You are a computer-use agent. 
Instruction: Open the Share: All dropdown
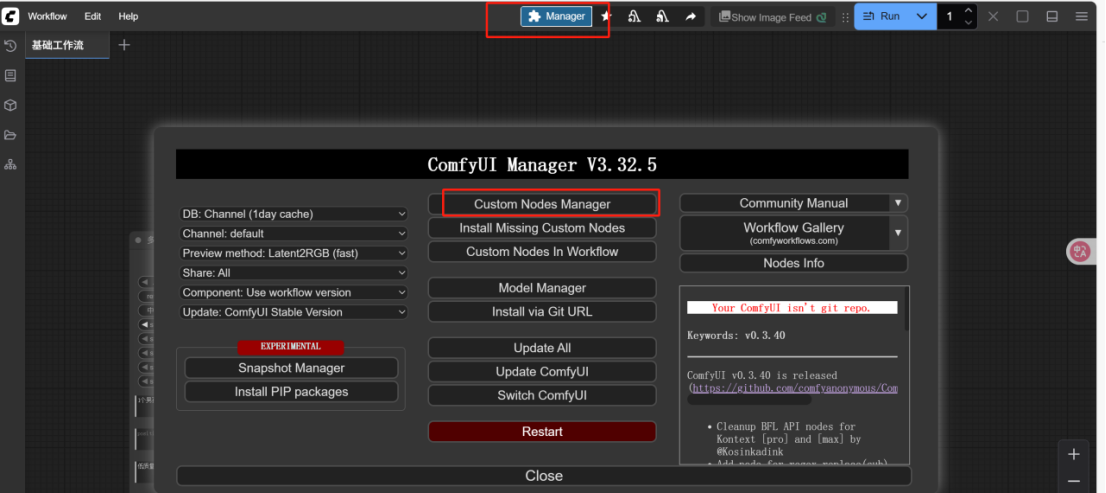294,273
